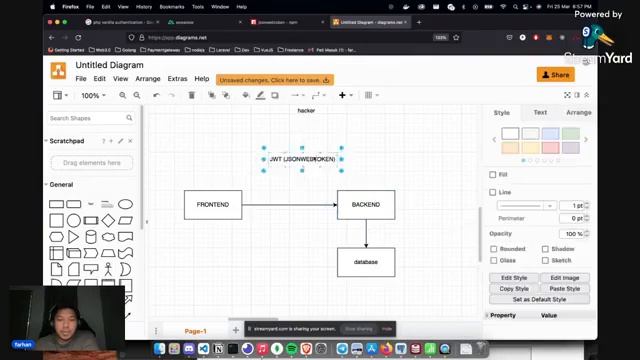Edit the Scratchpad with pencil icon
Viewport: 640px width, 360px height.
(120, 141)
